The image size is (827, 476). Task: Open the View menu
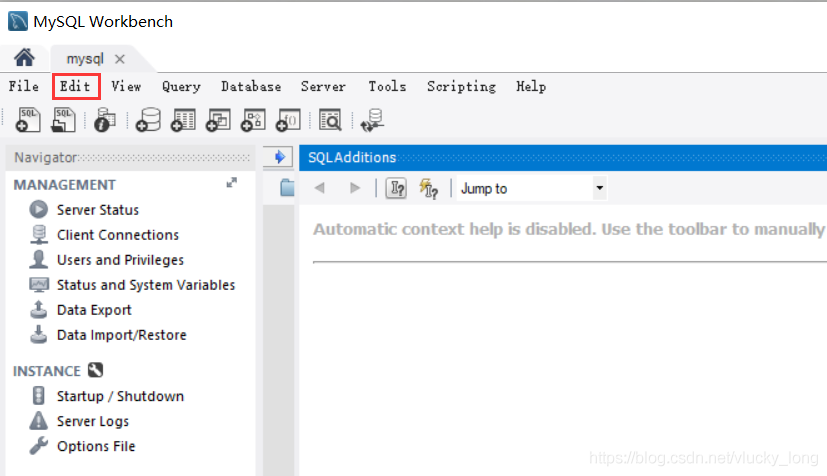pos(126,86)
